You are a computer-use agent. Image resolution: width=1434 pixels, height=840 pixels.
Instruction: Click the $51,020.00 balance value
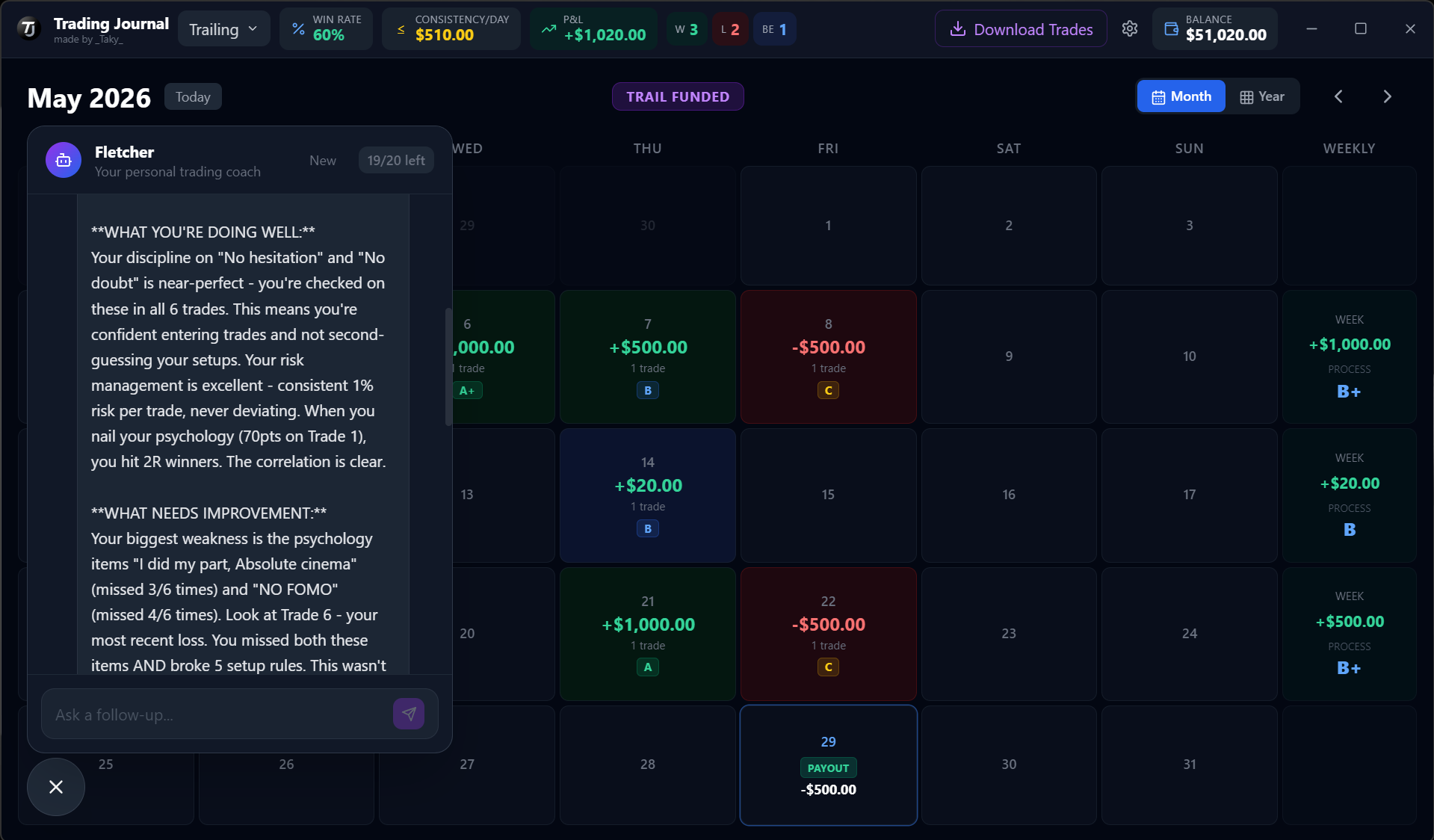[1226, 35]
